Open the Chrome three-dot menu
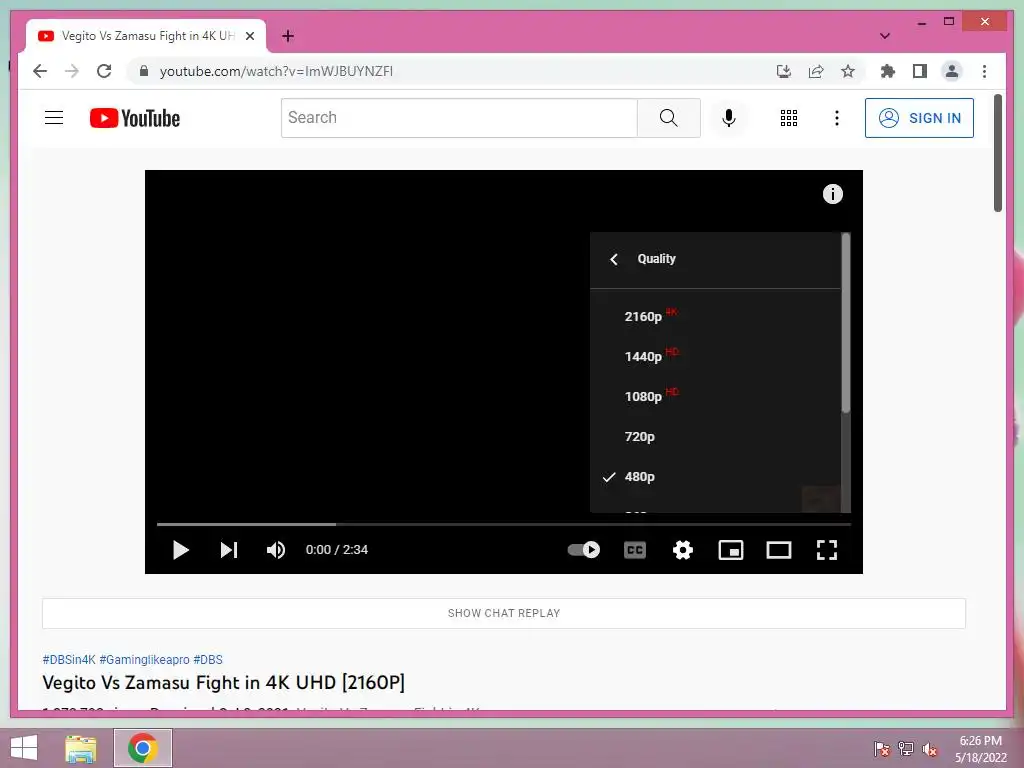1024x768 pixels. click(x=984, y=71)
